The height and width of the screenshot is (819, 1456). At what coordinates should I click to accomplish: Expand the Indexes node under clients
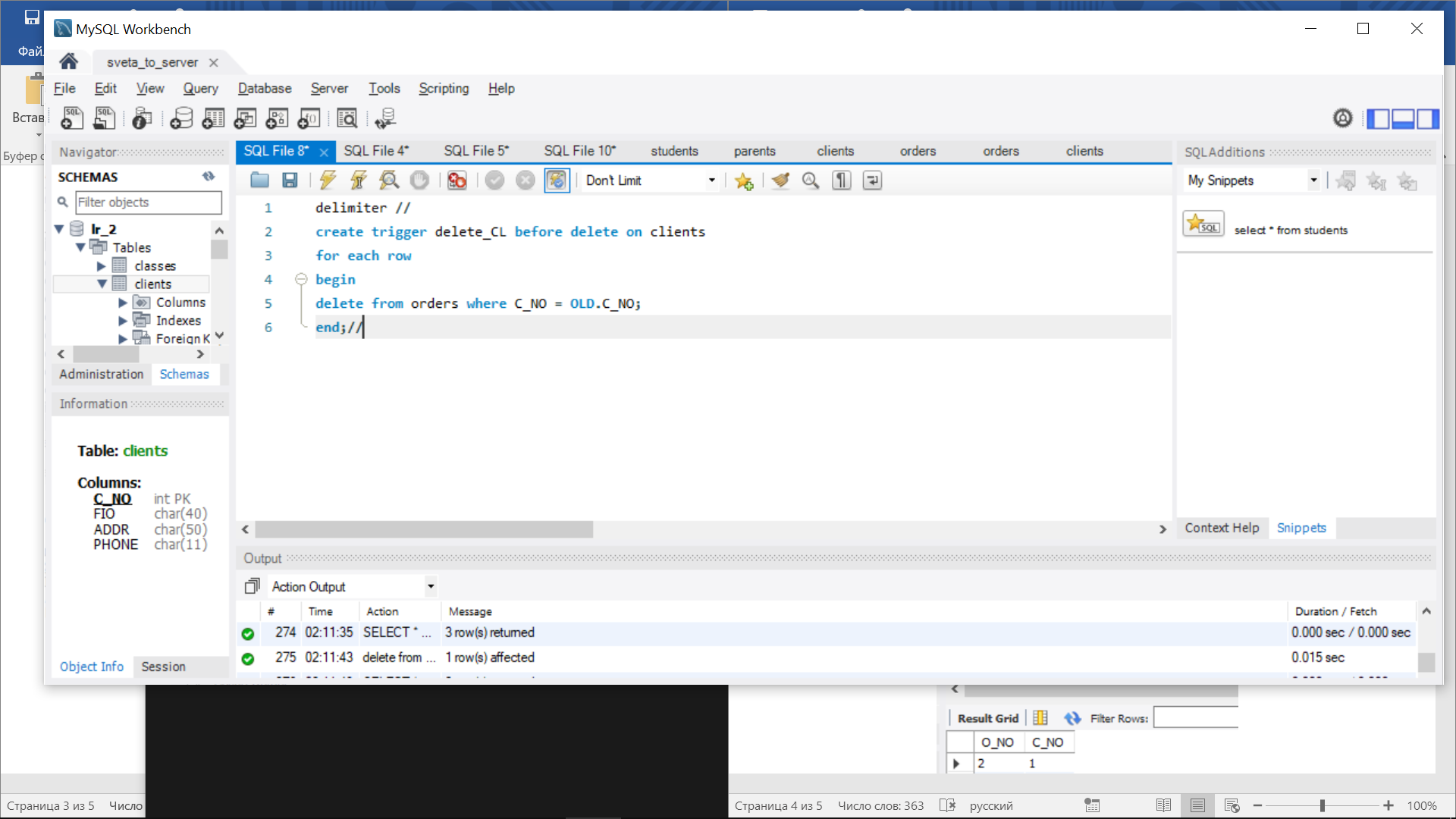tap(123, 321)
